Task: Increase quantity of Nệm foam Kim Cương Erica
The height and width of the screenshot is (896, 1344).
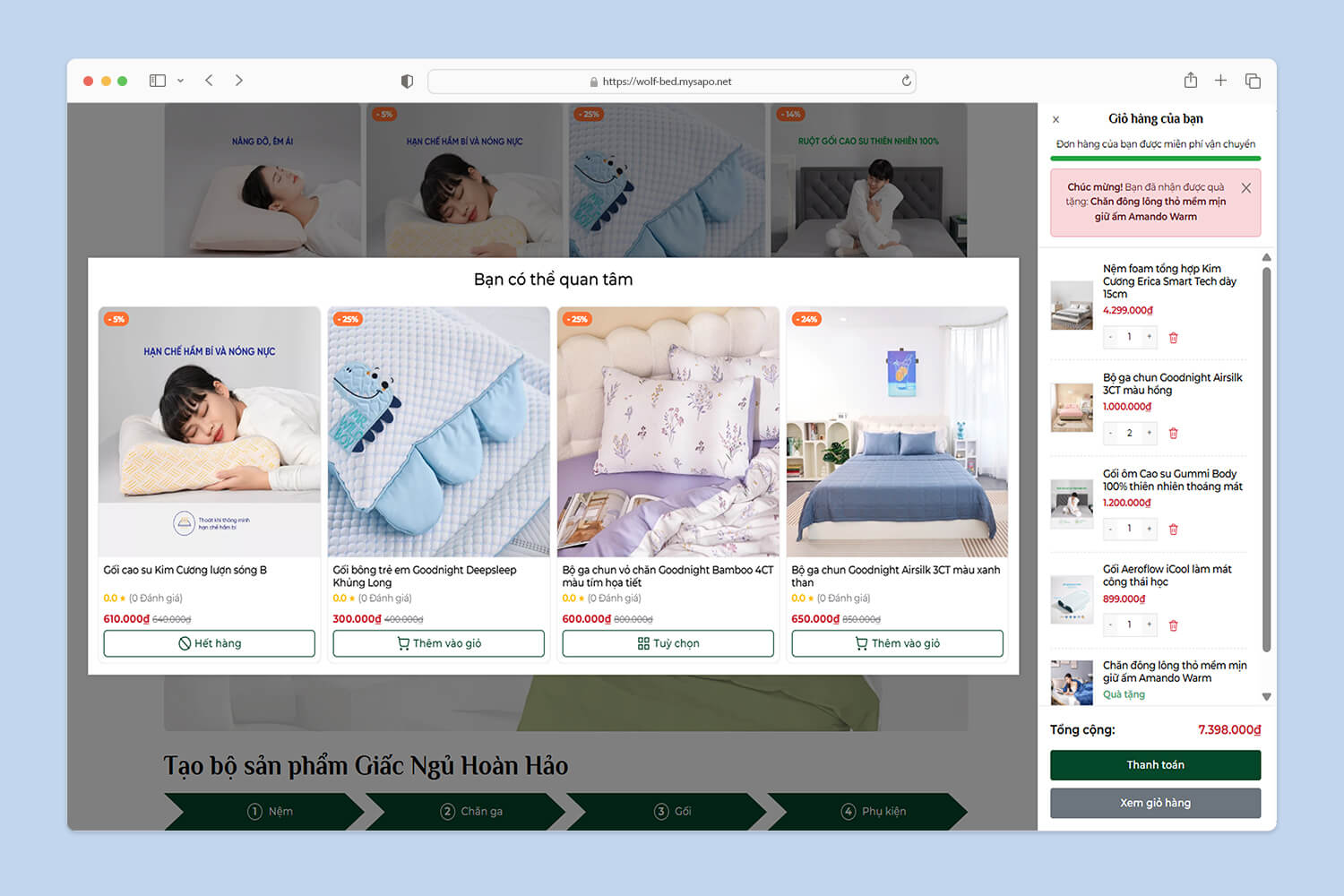Action: [x=1150, y=337]
